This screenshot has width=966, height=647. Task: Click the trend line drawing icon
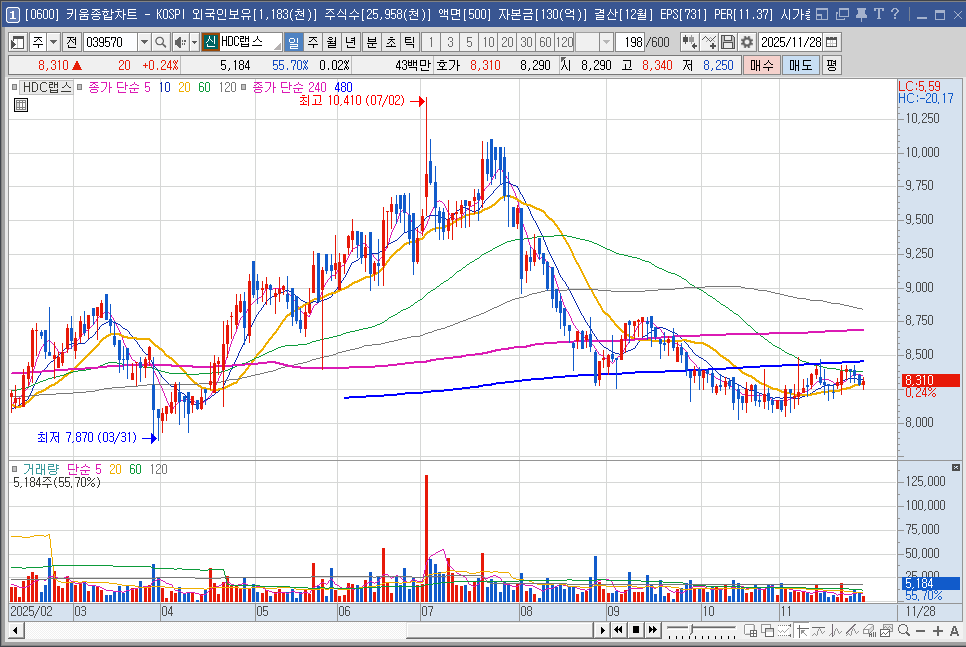tap(853, 630)
